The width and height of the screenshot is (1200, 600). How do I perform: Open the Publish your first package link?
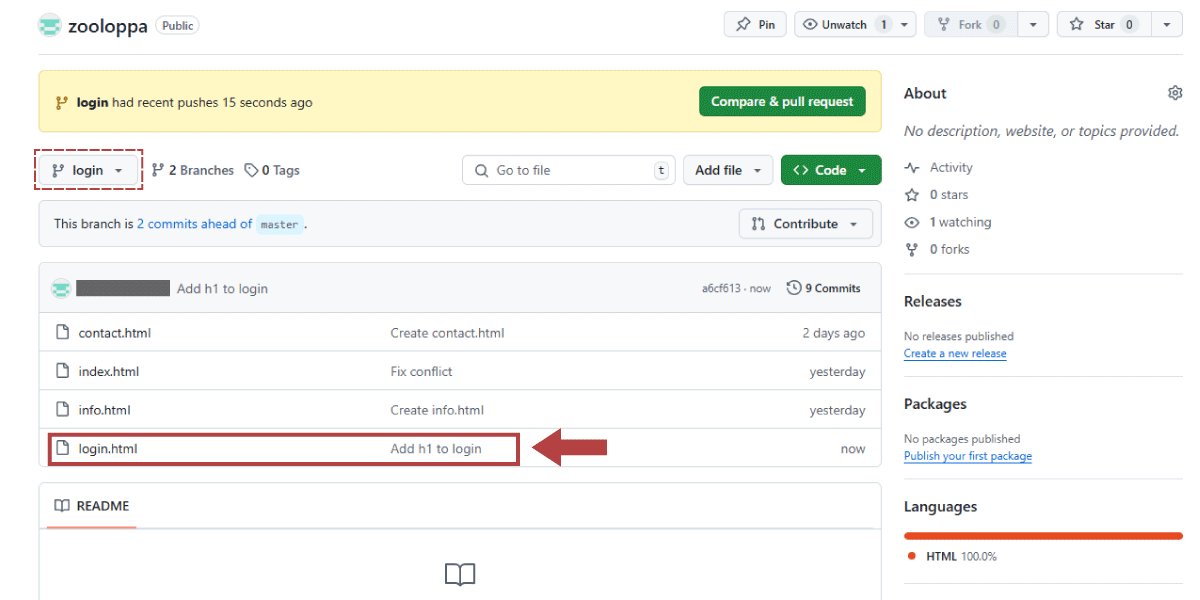(x=968, y=456)
